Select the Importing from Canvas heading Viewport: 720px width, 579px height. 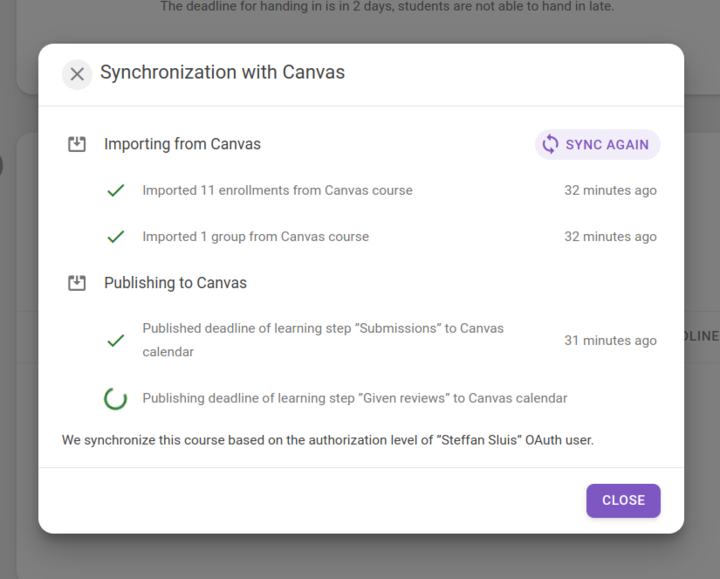[x=182, y=144]
